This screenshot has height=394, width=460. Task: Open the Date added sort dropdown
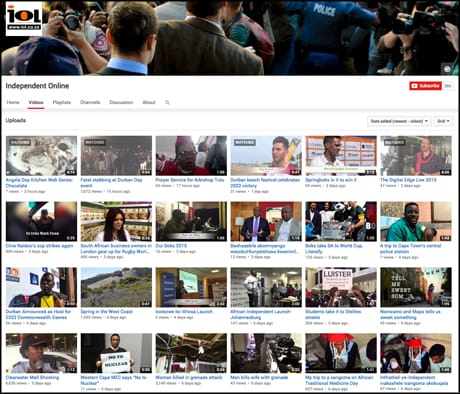tap(399, 121)
